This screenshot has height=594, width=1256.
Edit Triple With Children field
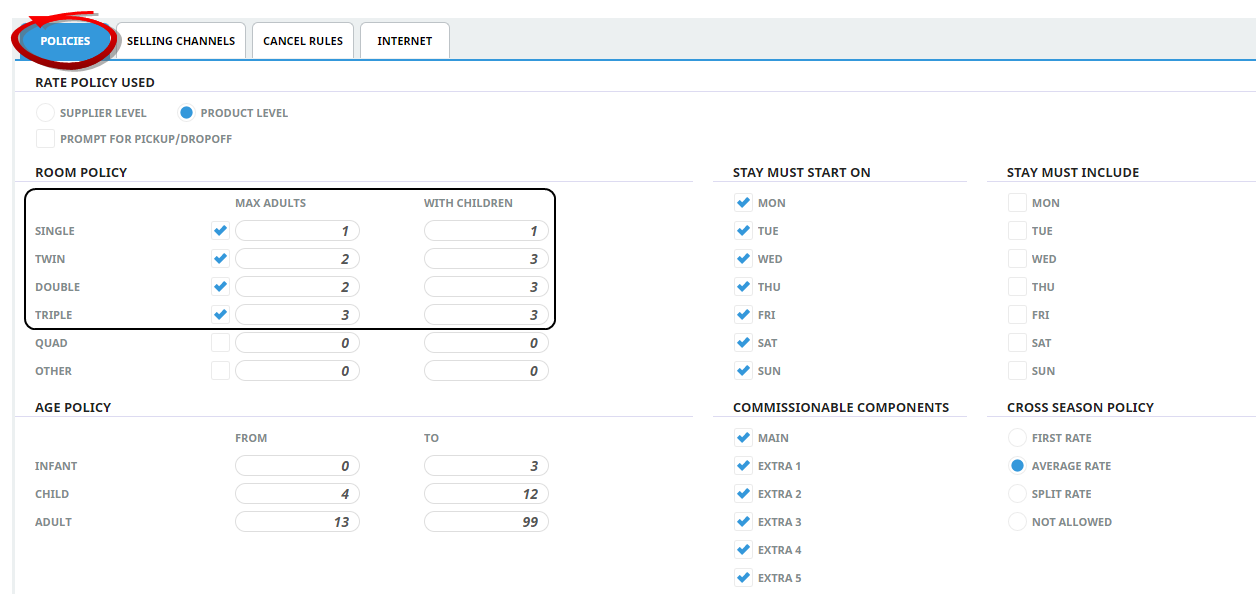486,315
